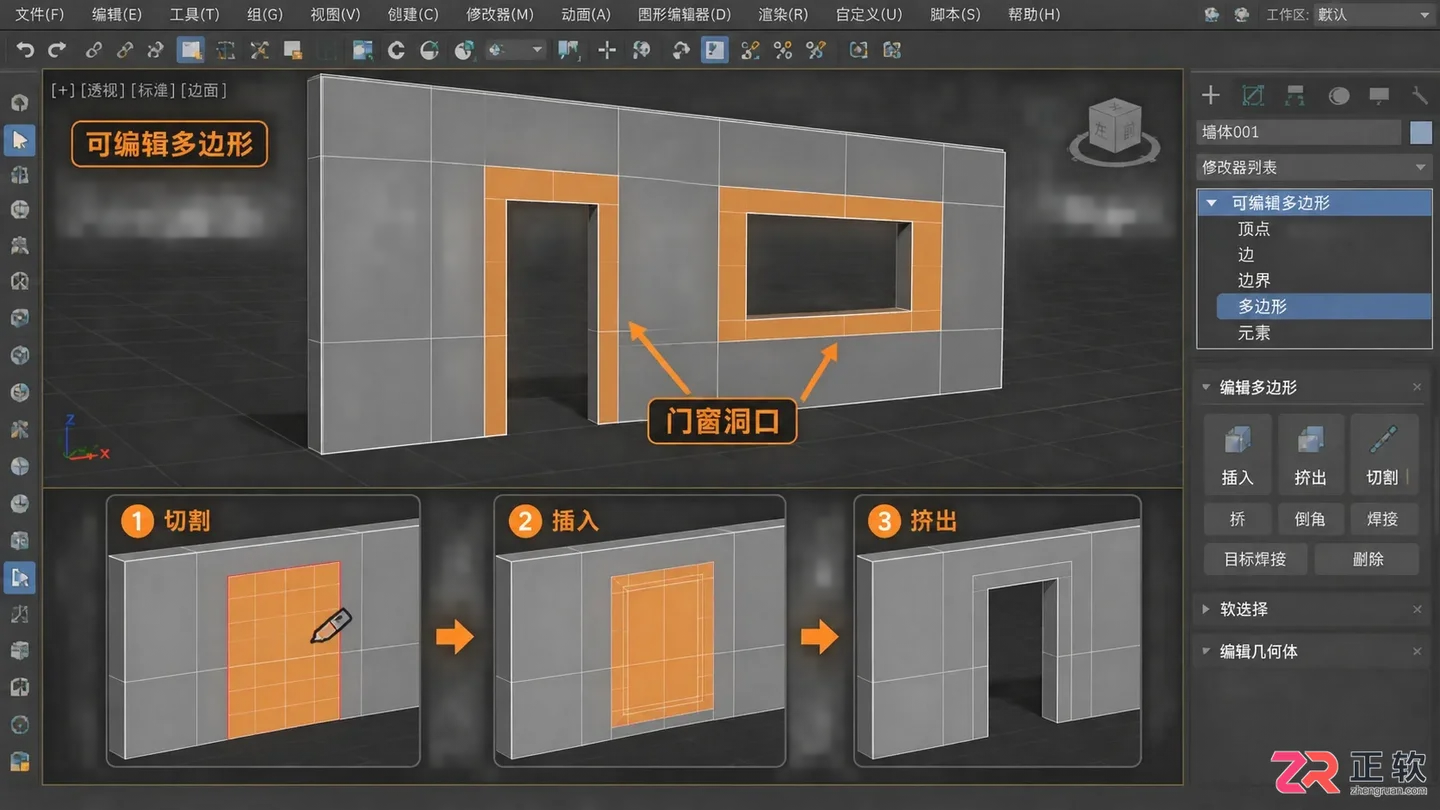Image resolution: width=1440 pixels, height=810 pixels.
Task: Open the Hierarchy tab icon
Action: click(x=1295, y=95)
